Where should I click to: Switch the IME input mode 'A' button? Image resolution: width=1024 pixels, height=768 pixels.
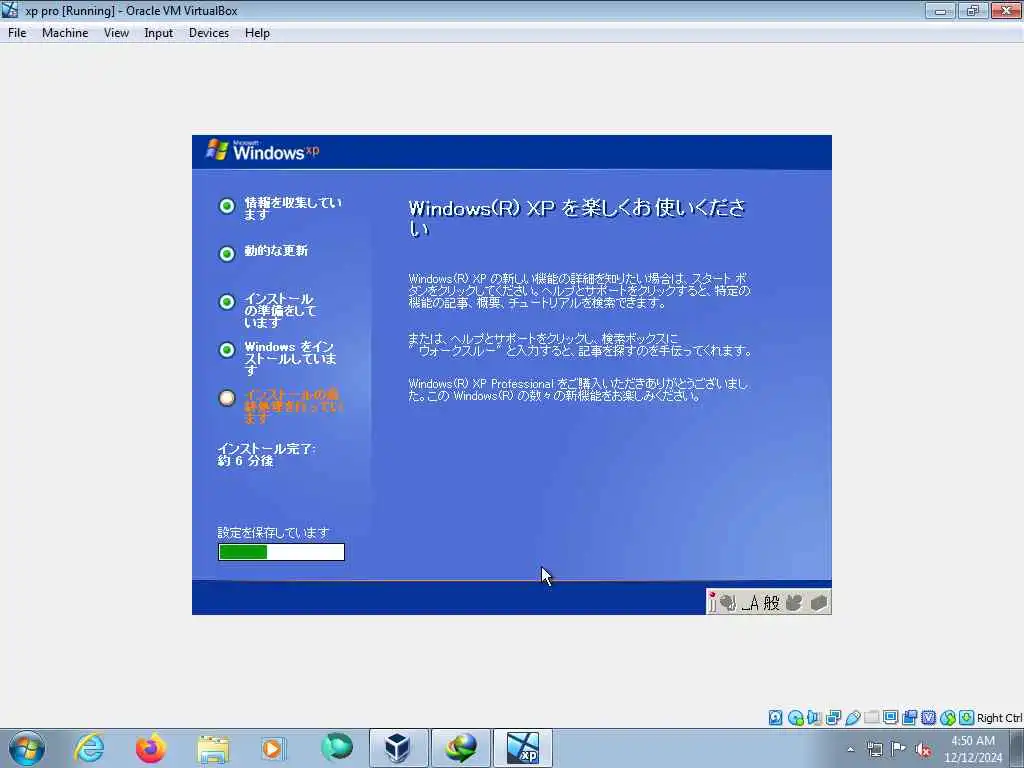751,603
